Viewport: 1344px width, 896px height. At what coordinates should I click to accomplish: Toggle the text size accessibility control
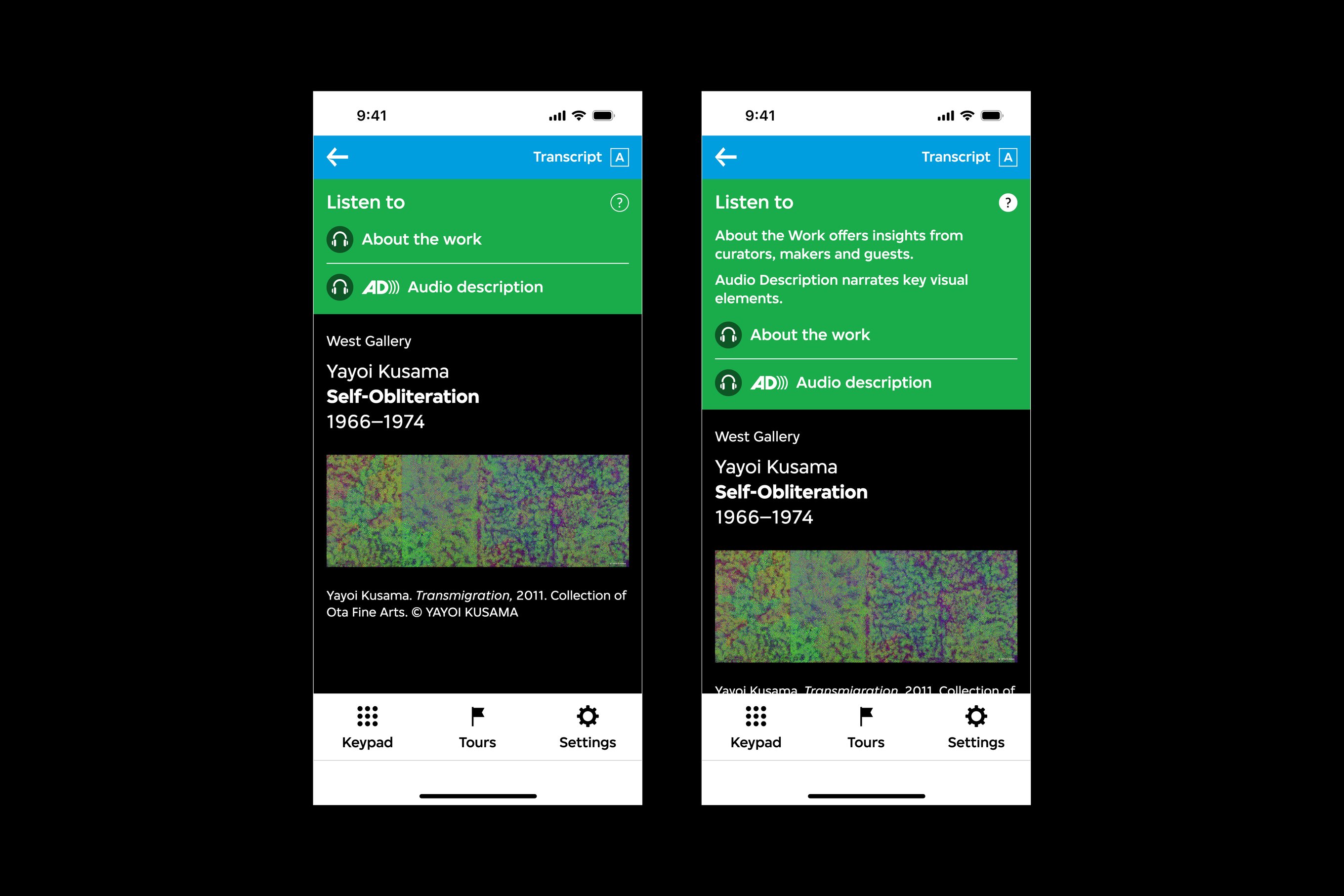(x=621, y=157)
